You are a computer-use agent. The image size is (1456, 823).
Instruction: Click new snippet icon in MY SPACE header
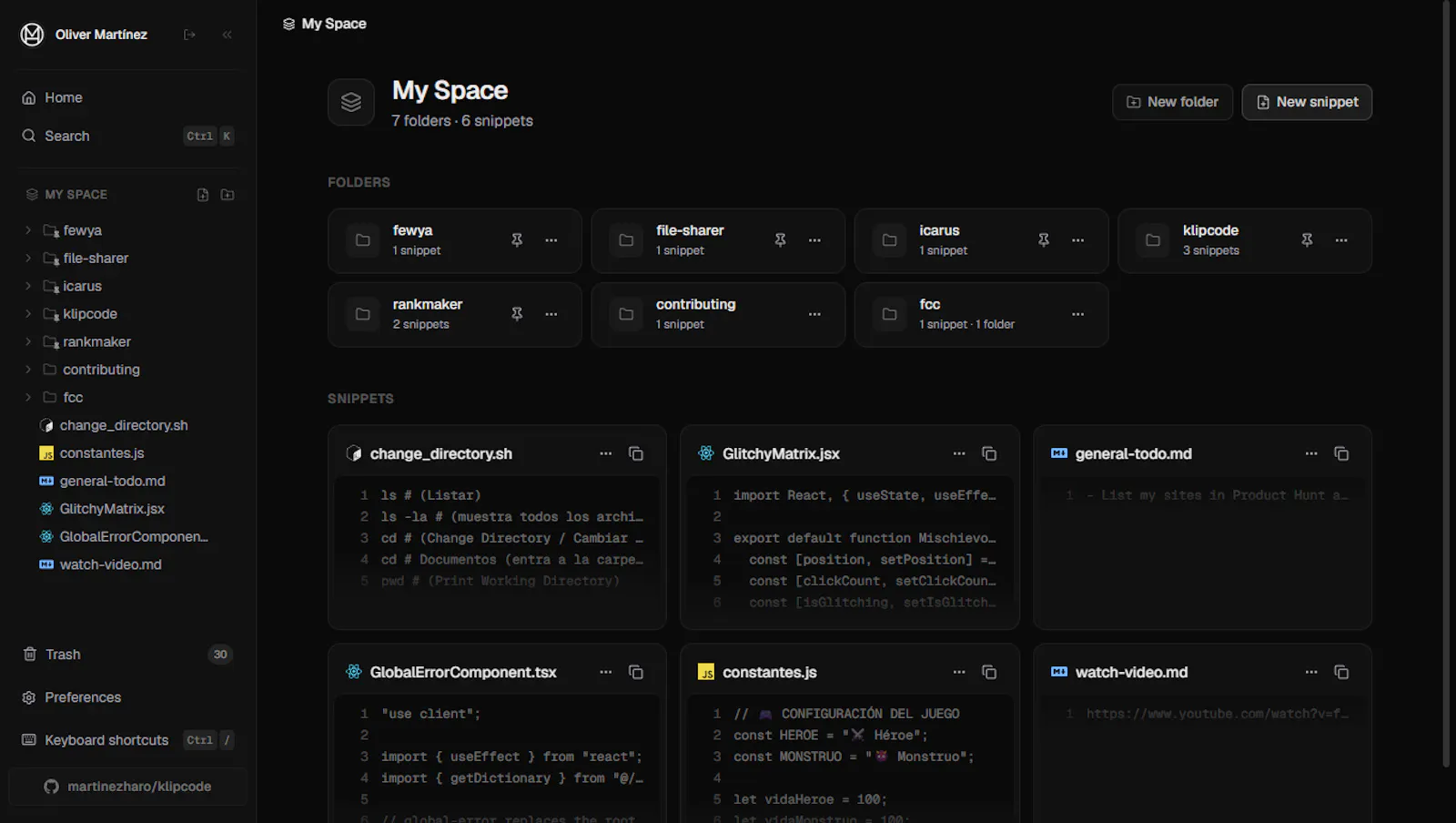pyautogui.click(x=203, y=195)
